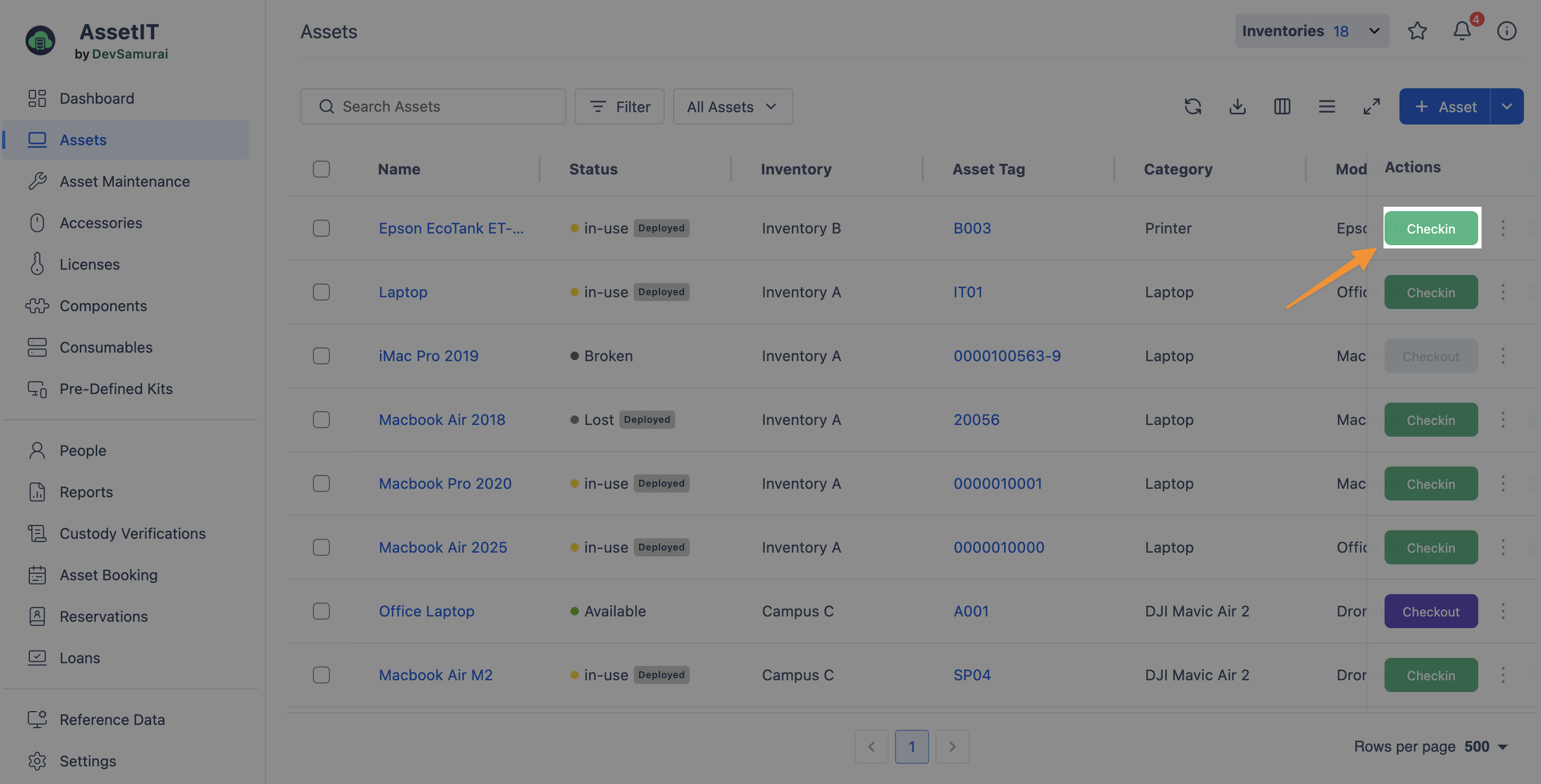Click Checkout for Office Laptop
Image resolution: width=1541 pixels, height=784 pixels.
pos(1430,611)
